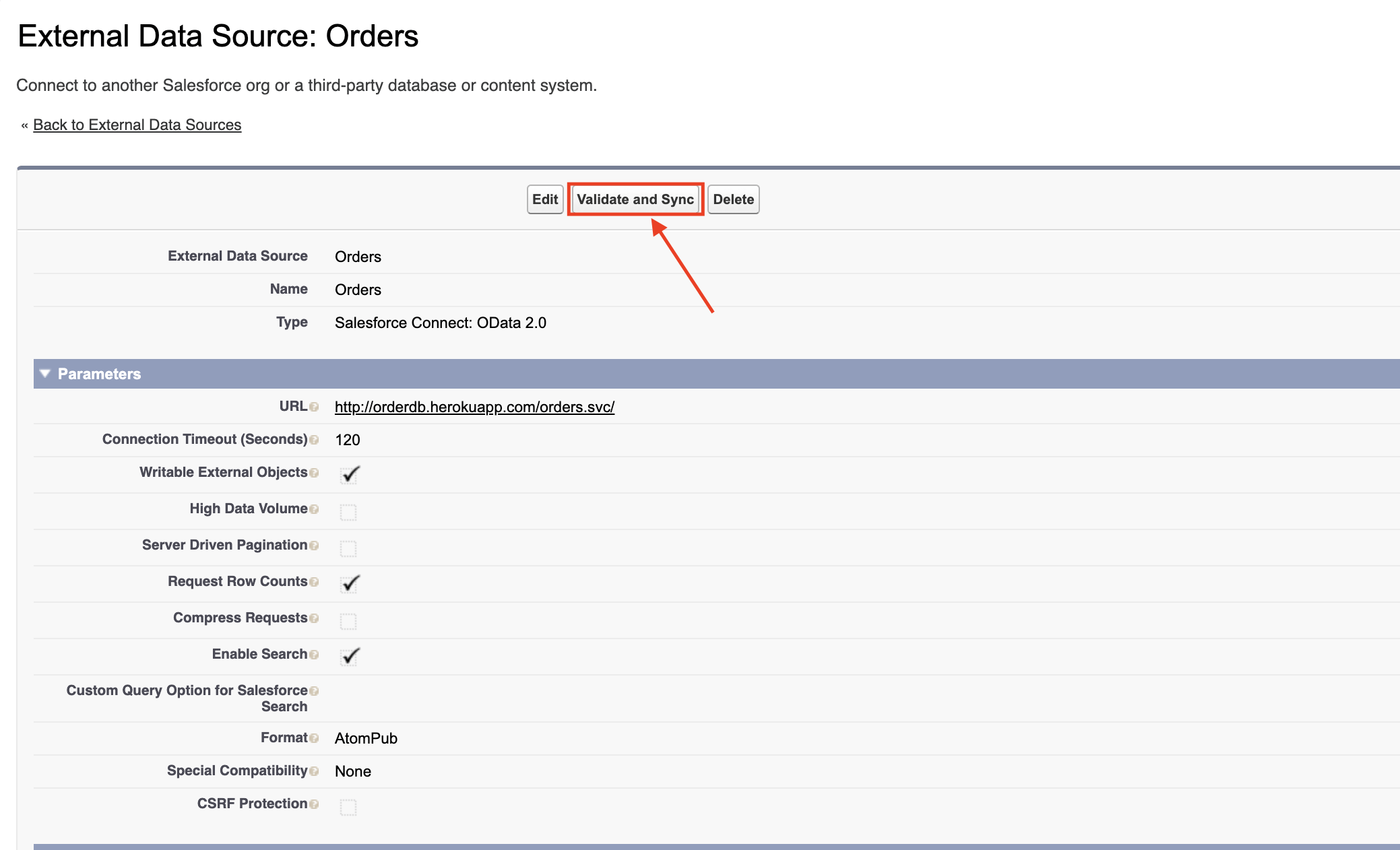The width and height of the screenshot is (1400, 850).
Task: Collapse the Parameters section triangle
Action: point(45,374)
